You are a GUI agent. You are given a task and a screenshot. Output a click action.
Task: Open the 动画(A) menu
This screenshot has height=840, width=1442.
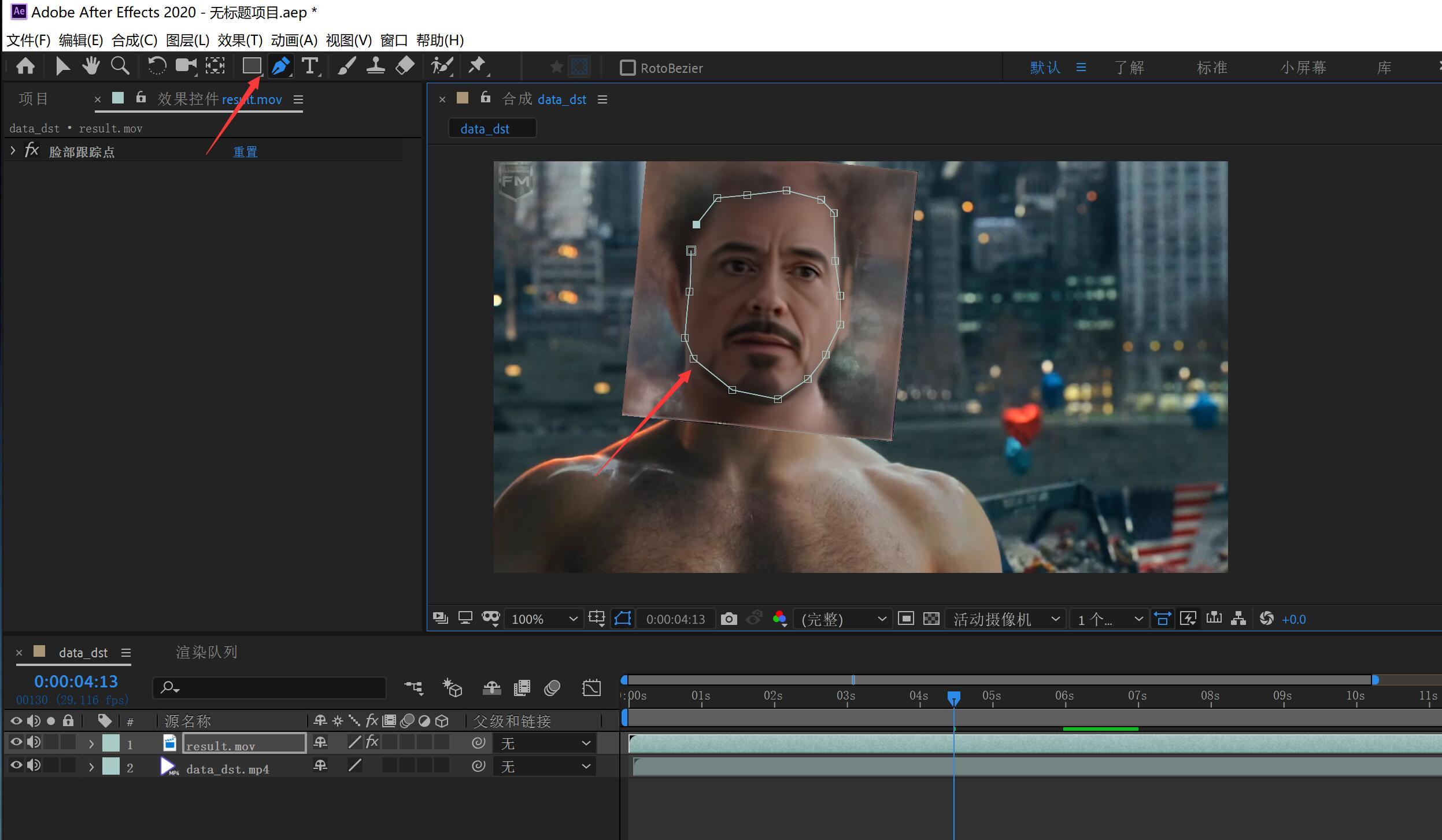(294, 40)
